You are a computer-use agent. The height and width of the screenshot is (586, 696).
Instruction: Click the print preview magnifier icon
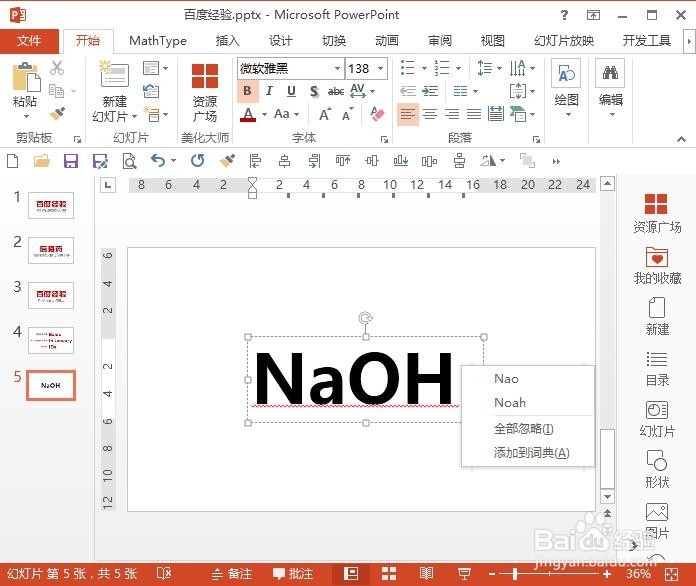[129, 161]
